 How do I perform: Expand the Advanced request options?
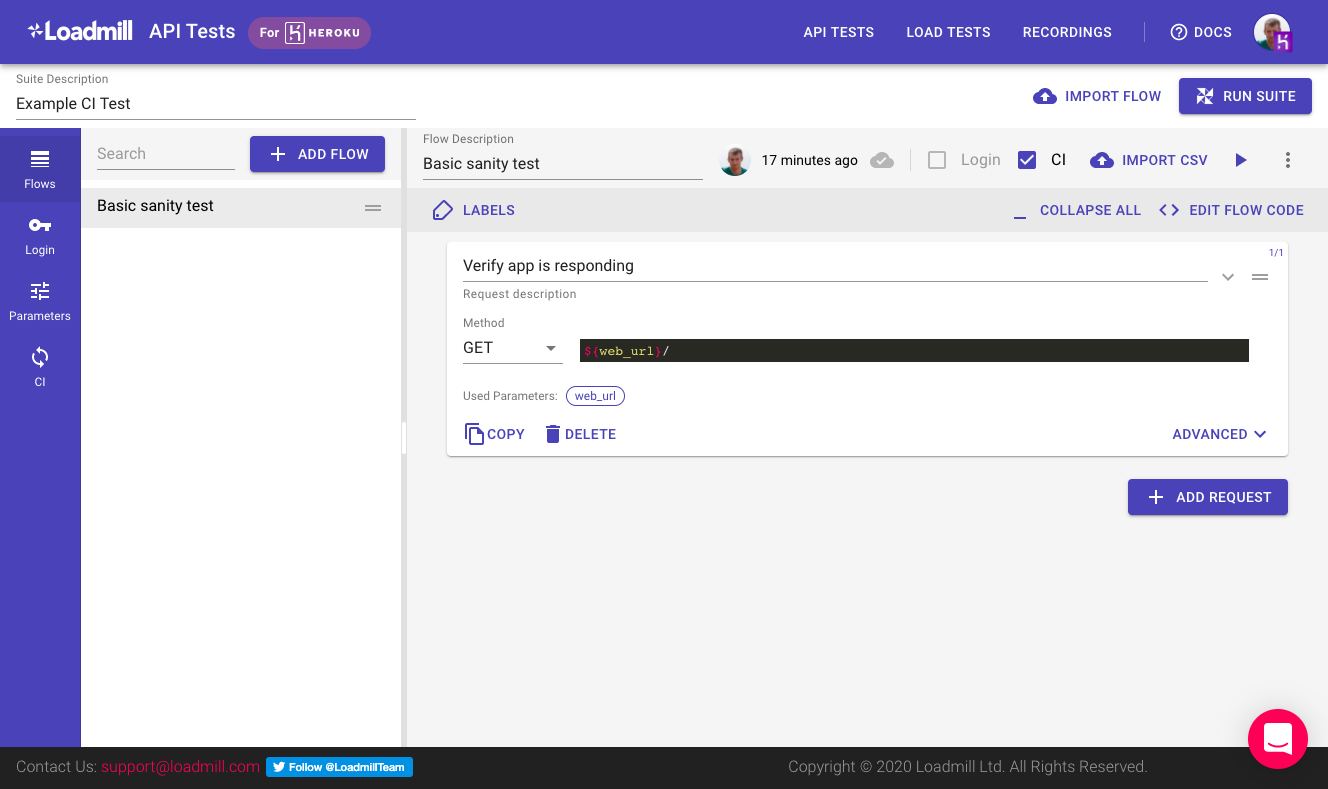click(x=1219, y=434)
